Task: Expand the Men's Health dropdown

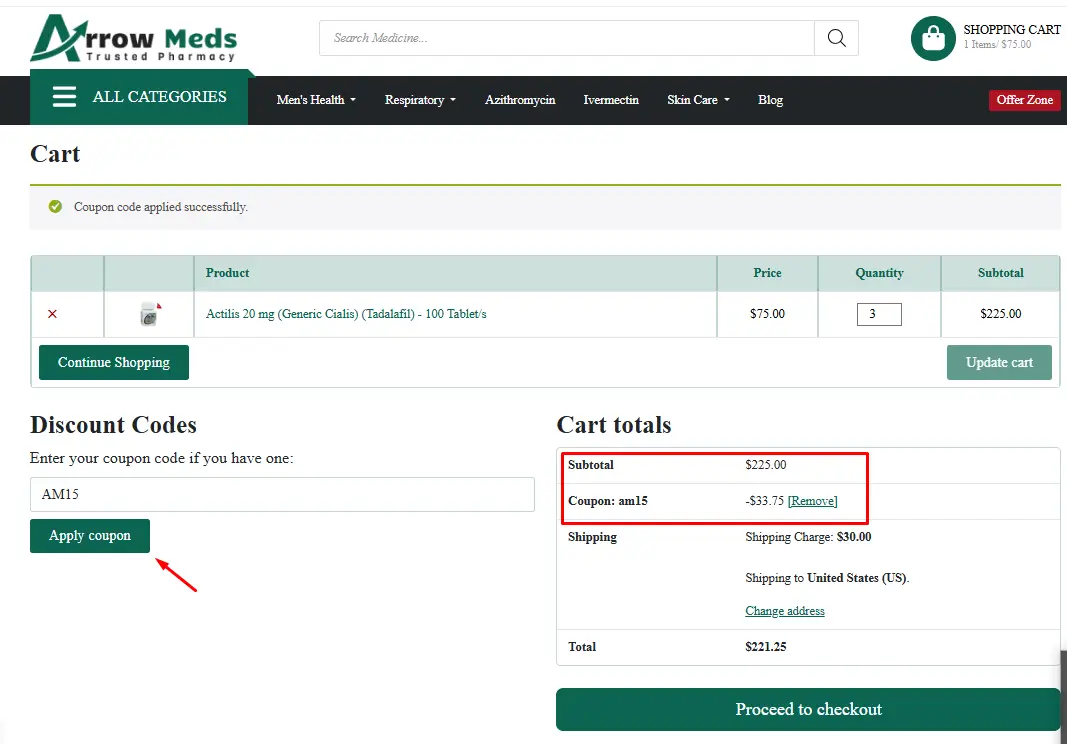Action: click(x=316, y=100)
